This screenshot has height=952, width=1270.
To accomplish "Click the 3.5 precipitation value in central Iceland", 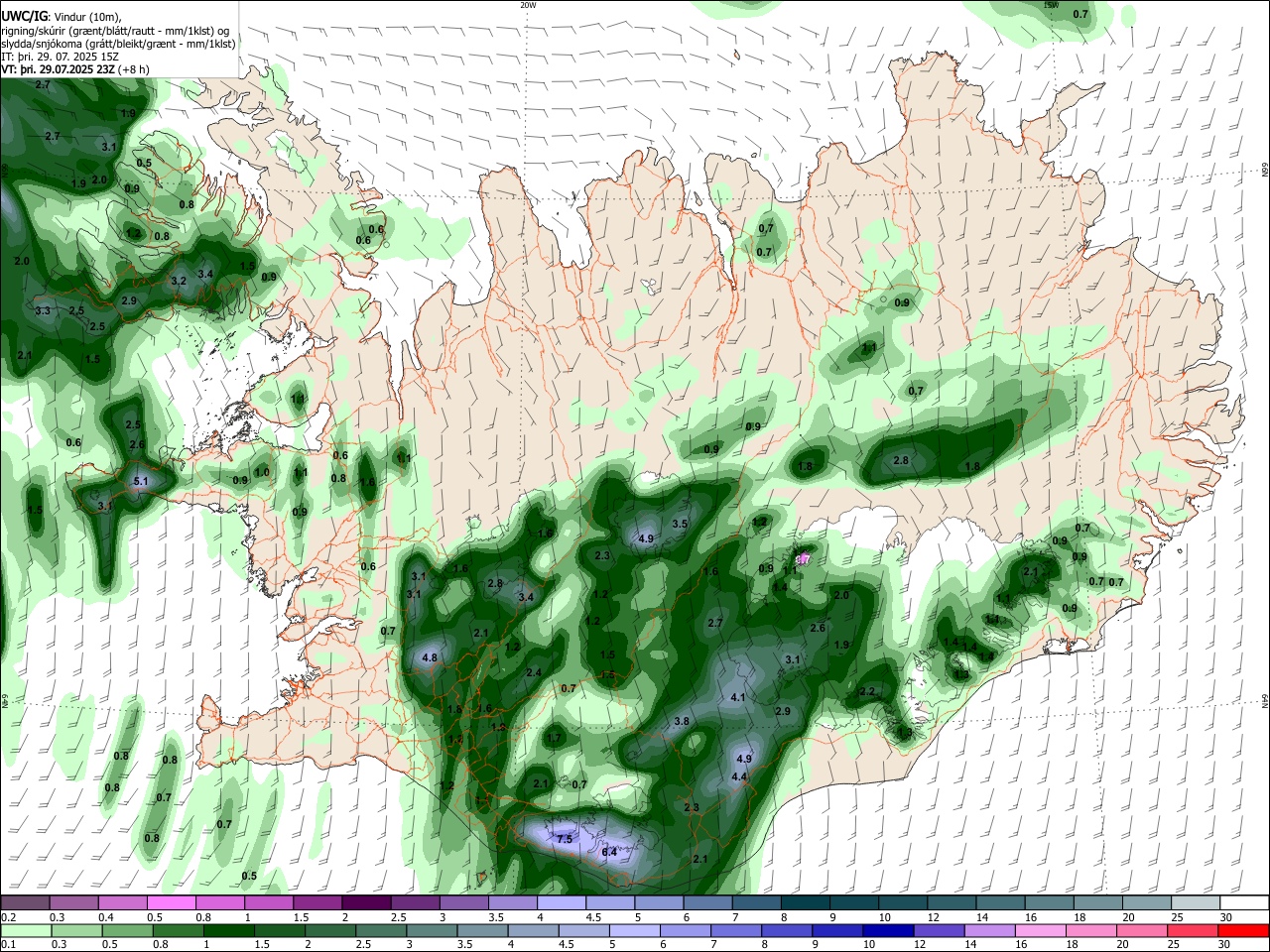I will [x=680, y=524].
